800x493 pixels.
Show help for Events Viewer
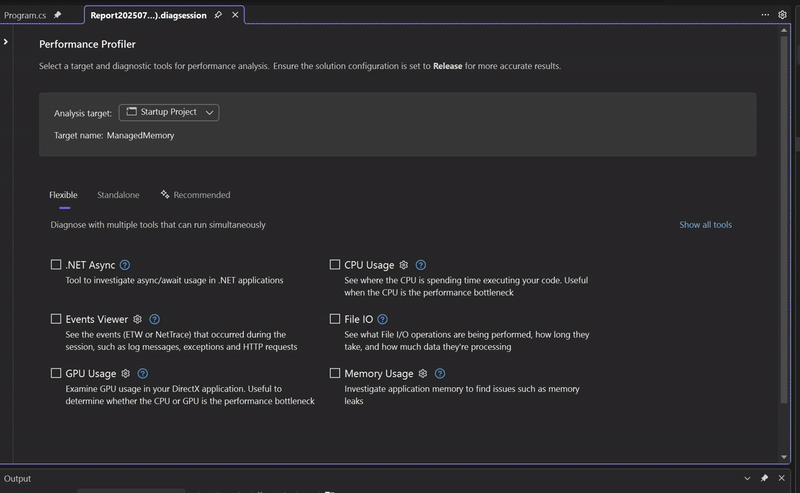154,319
